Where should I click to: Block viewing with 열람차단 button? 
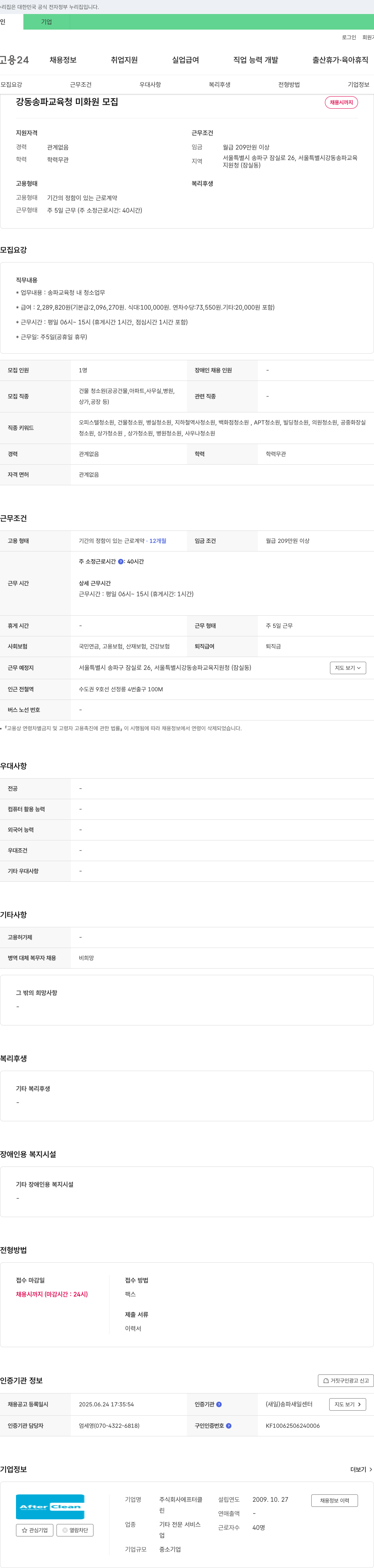click(x=75, y=1530)
